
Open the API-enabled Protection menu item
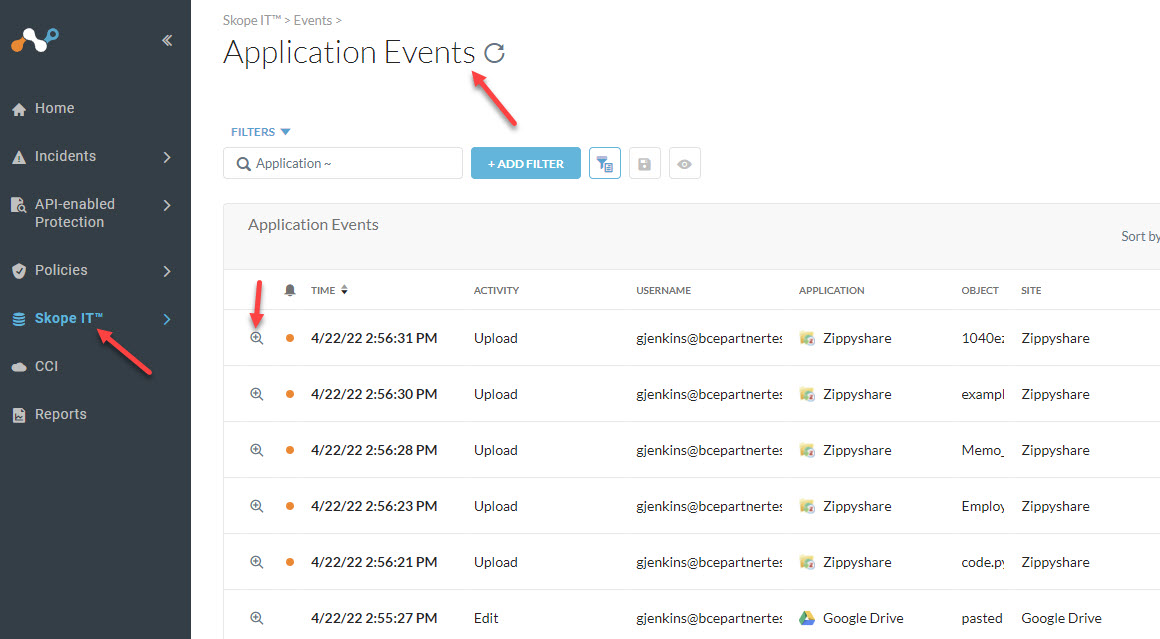point(75,213)
